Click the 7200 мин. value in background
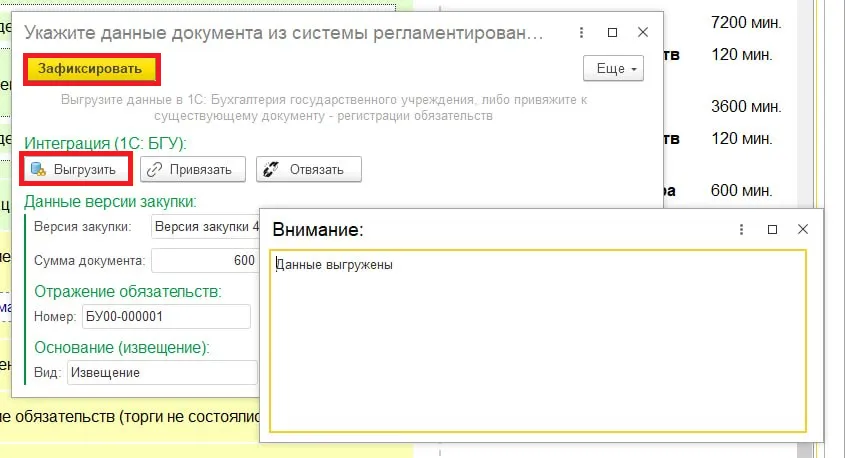Screen dimensions: 845x458 click(x=746, y=23)
